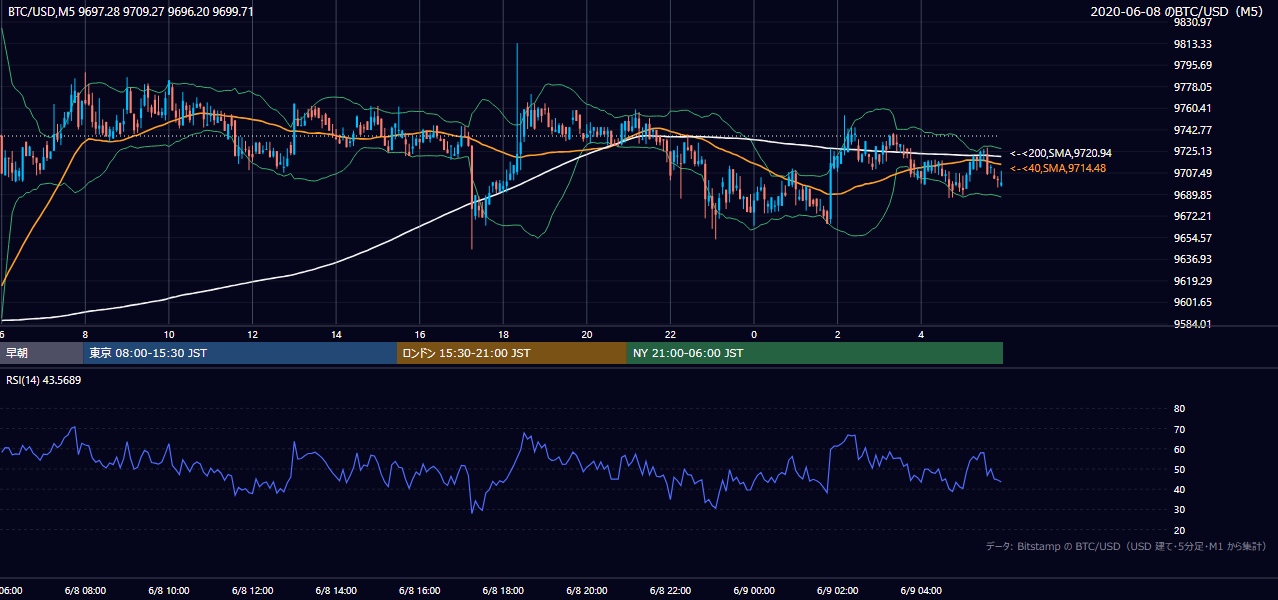The image size is (1278, 600).
Task: Click hour label 22 on price chart axis
Action: click(671, 334)
